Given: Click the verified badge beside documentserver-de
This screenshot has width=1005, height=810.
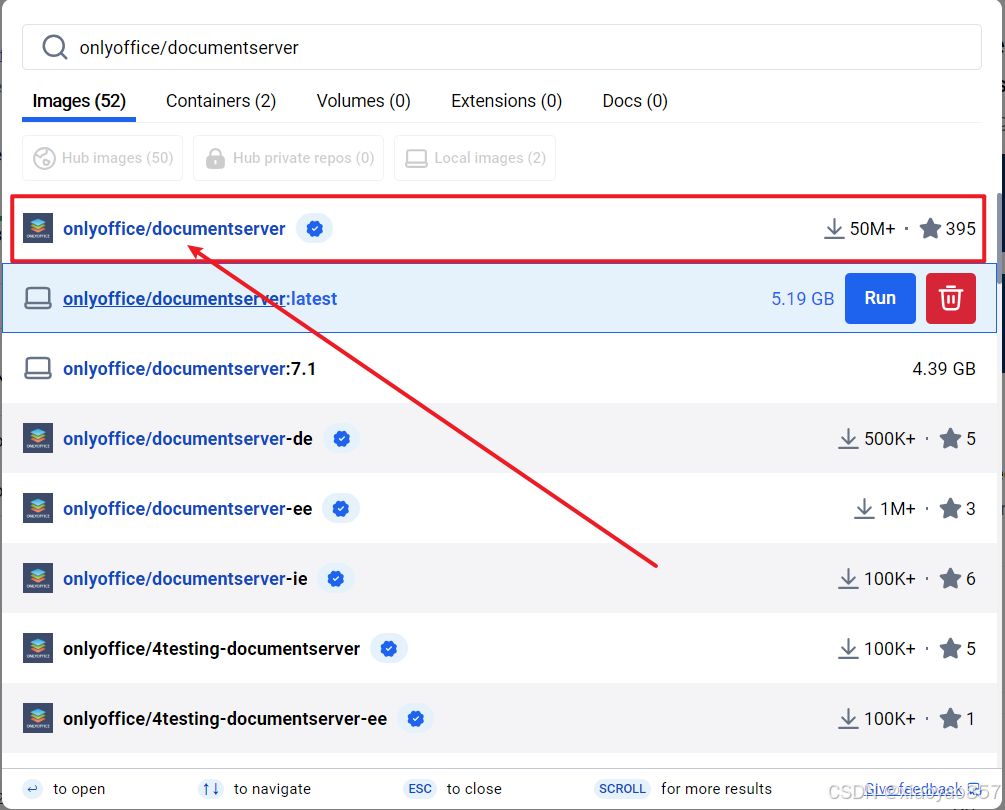Looking at the screenshot, I should (342, 438).
